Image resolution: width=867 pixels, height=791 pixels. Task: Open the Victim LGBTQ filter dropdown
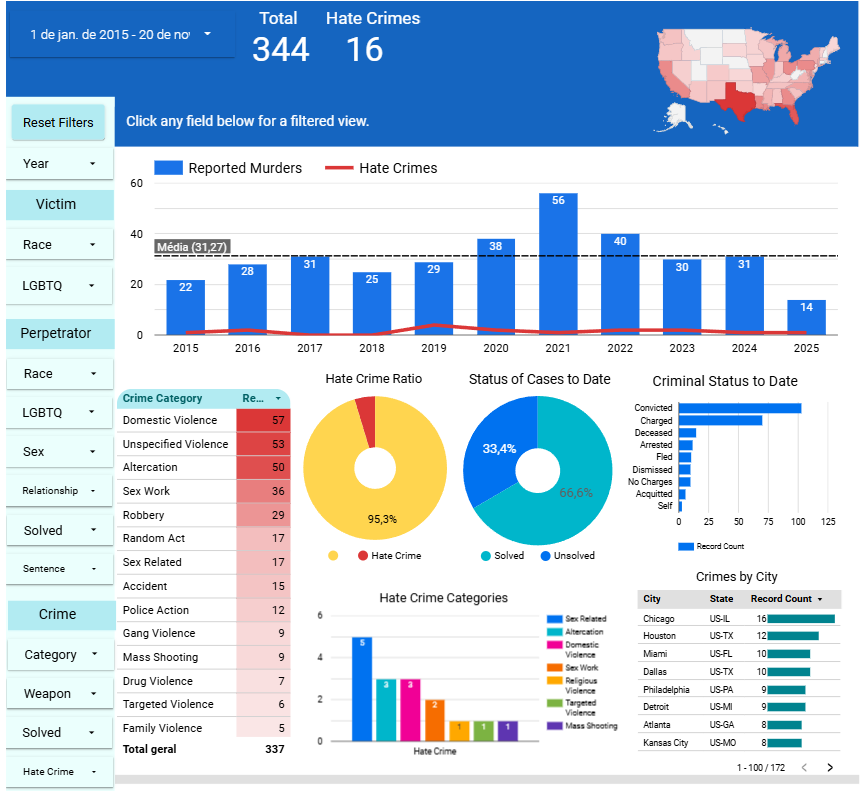pos(59,286)
